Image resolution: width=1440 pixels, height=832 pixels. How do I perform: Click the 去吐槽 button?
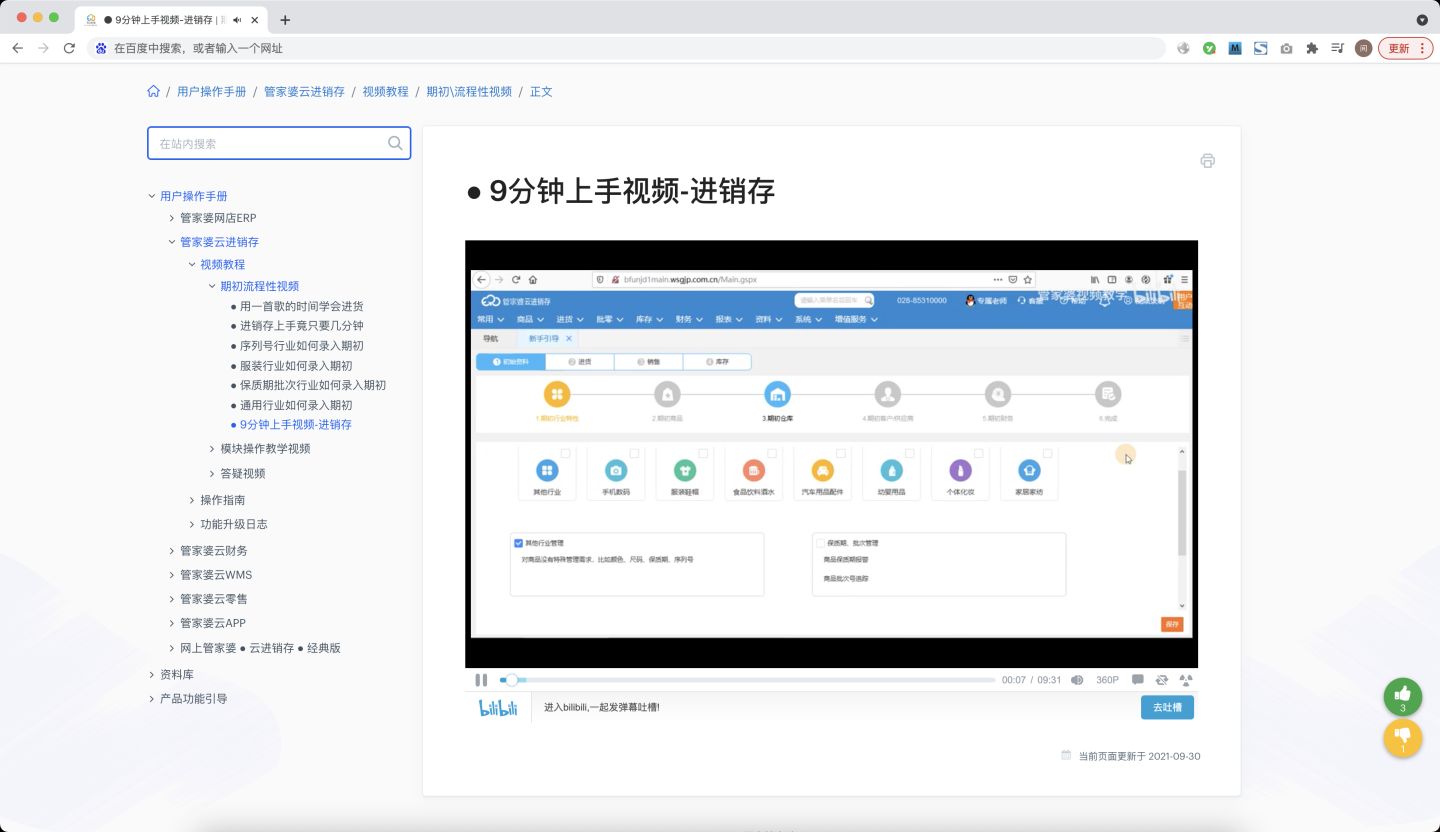pos(1167,708)
